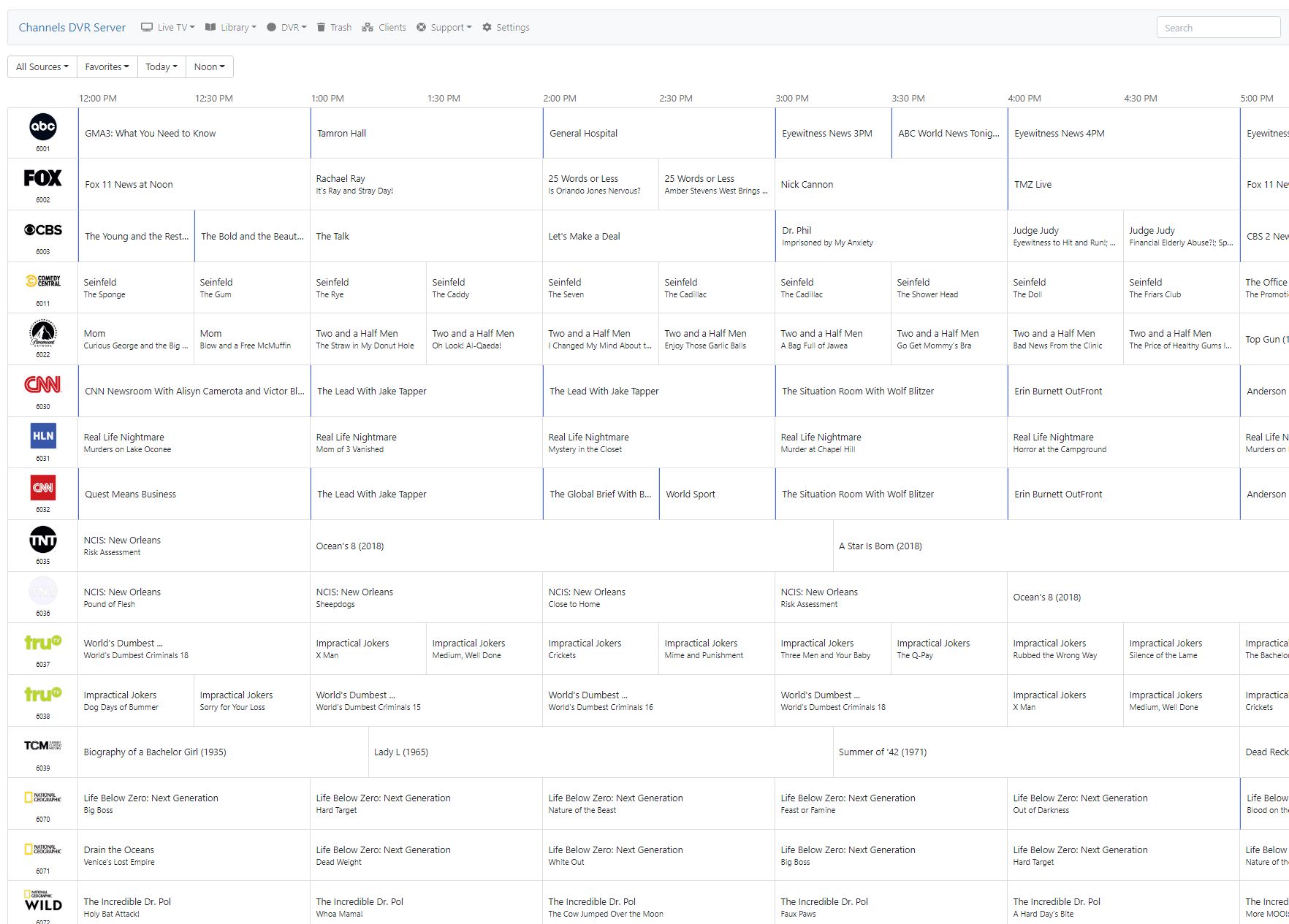Image resolution: width=1289 pixels, height=924 pixels.
Task: Click the Channels DVR Server title link
Action: click(72, 28)
